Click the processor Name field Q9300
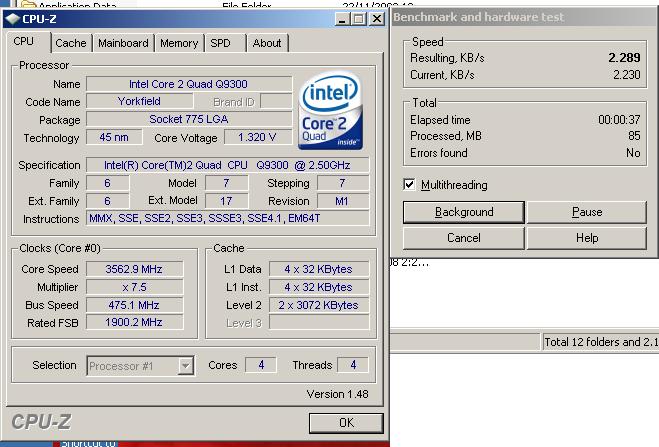 (189, 84)
